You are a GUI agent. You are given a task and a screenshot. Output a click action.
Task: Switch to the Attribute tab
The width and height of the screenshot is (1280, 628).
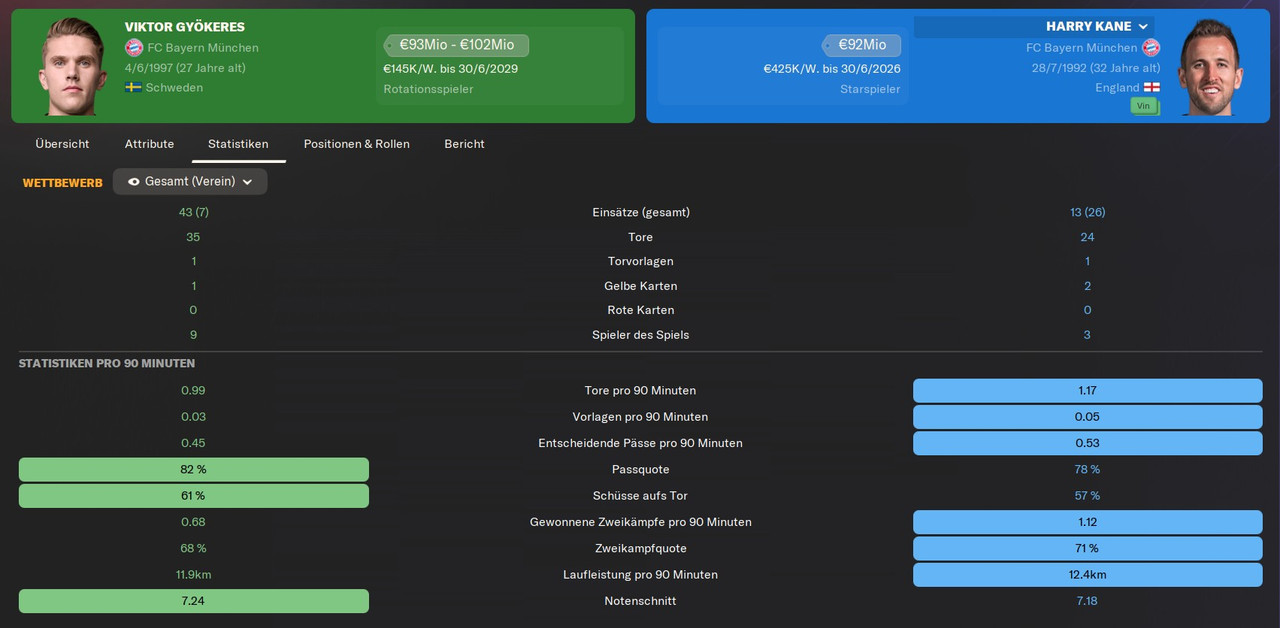(x=149, y=144)
